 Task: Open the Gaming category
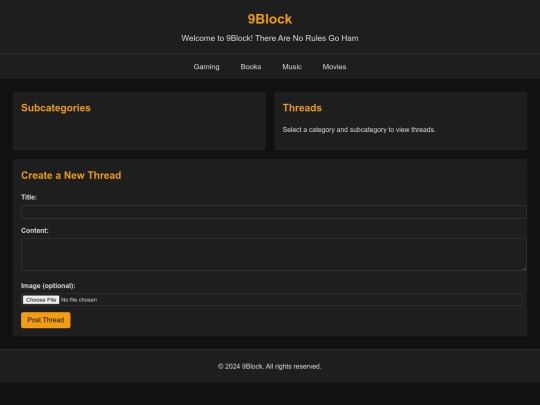click(x=206, y=67)
